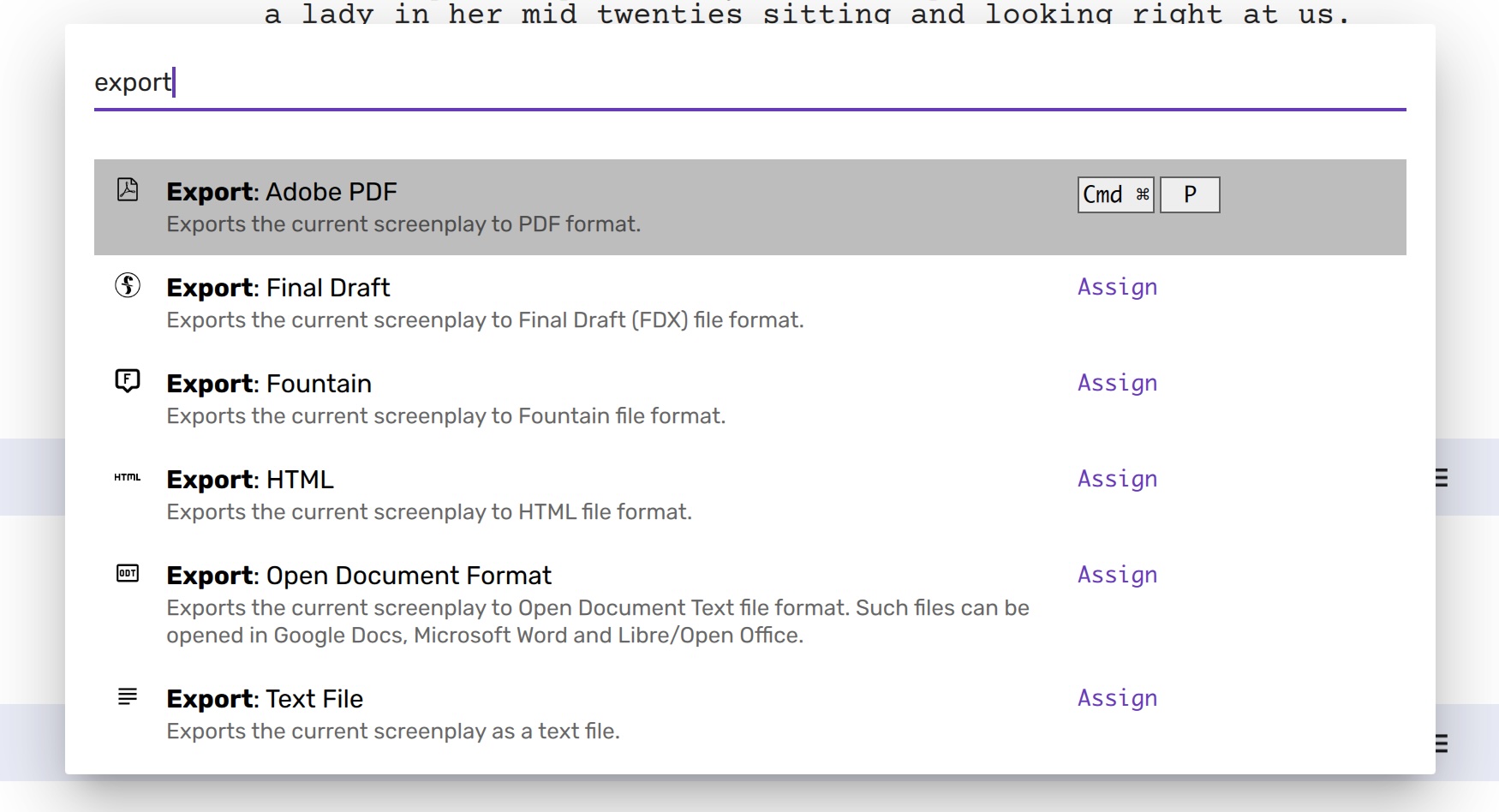1499x812 pixels.
Task: Assign a shortcut to HTML export
Action: tap(1117, 479)
